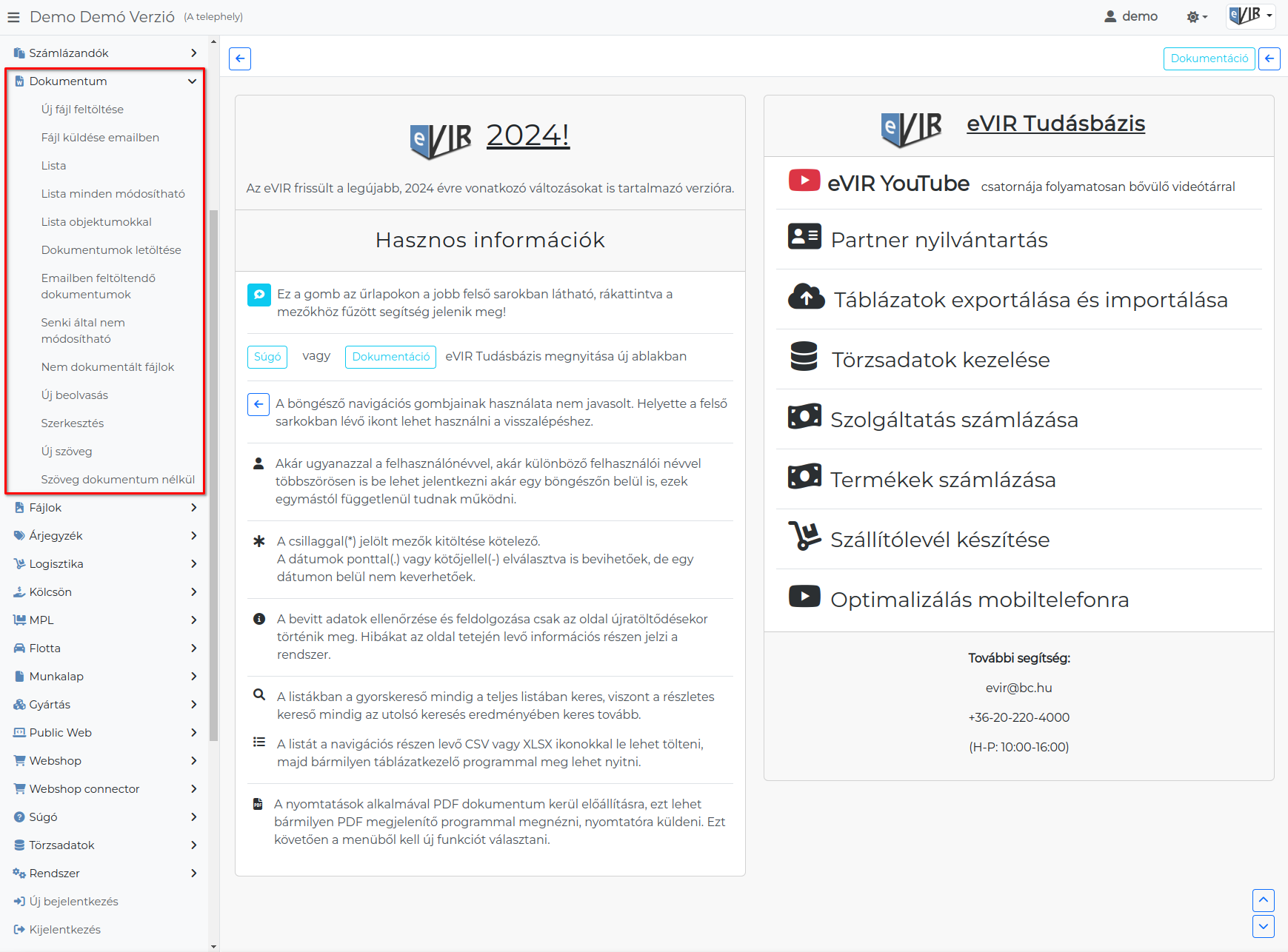Click back arrow icon at top left
The width and height of the screenshot is (1288, 952).
click(x=240, y=58)
